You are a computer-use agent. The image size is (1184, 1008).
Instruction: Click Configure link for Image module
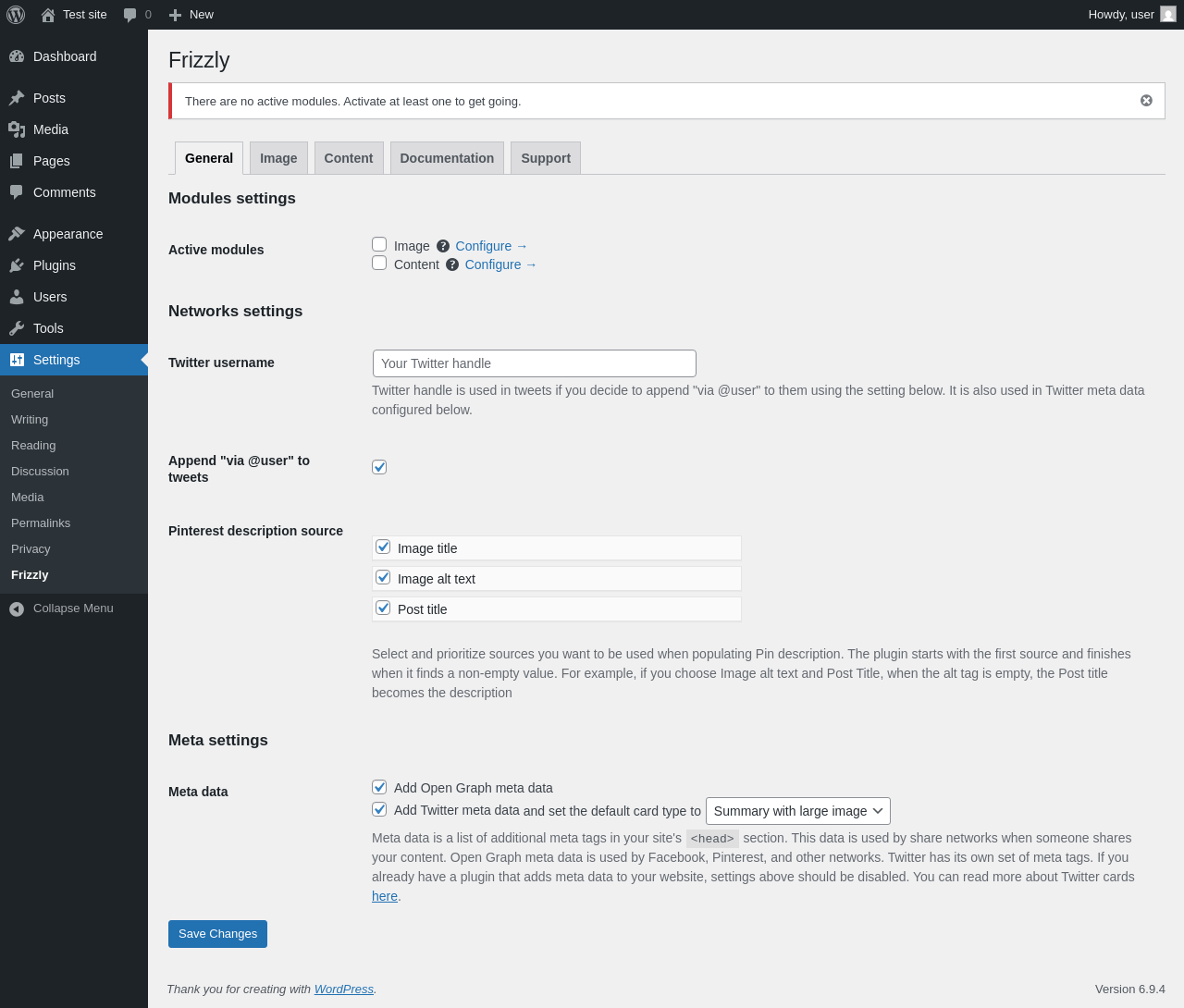coord(491,246)
